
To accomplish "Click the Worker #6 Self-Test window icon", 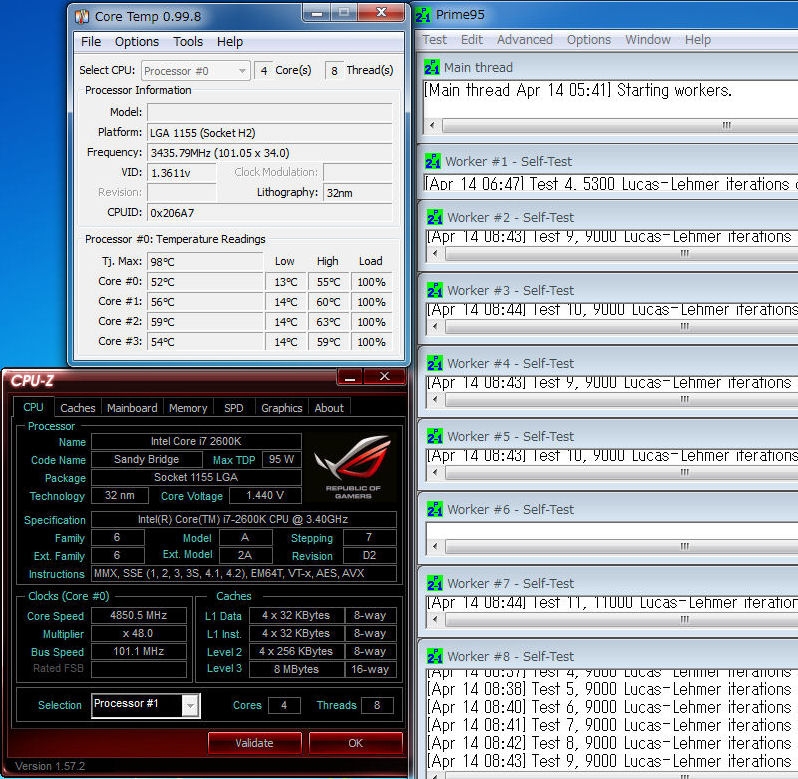I will click(435, 509).
